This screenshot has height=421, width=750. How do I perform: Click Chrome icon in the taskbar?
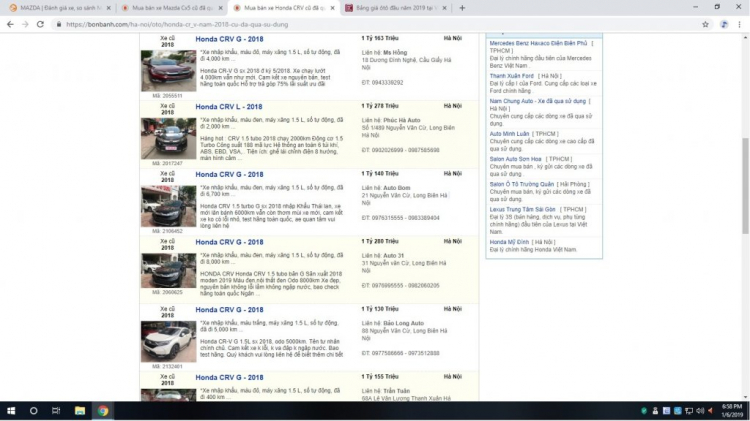(103, 410)
